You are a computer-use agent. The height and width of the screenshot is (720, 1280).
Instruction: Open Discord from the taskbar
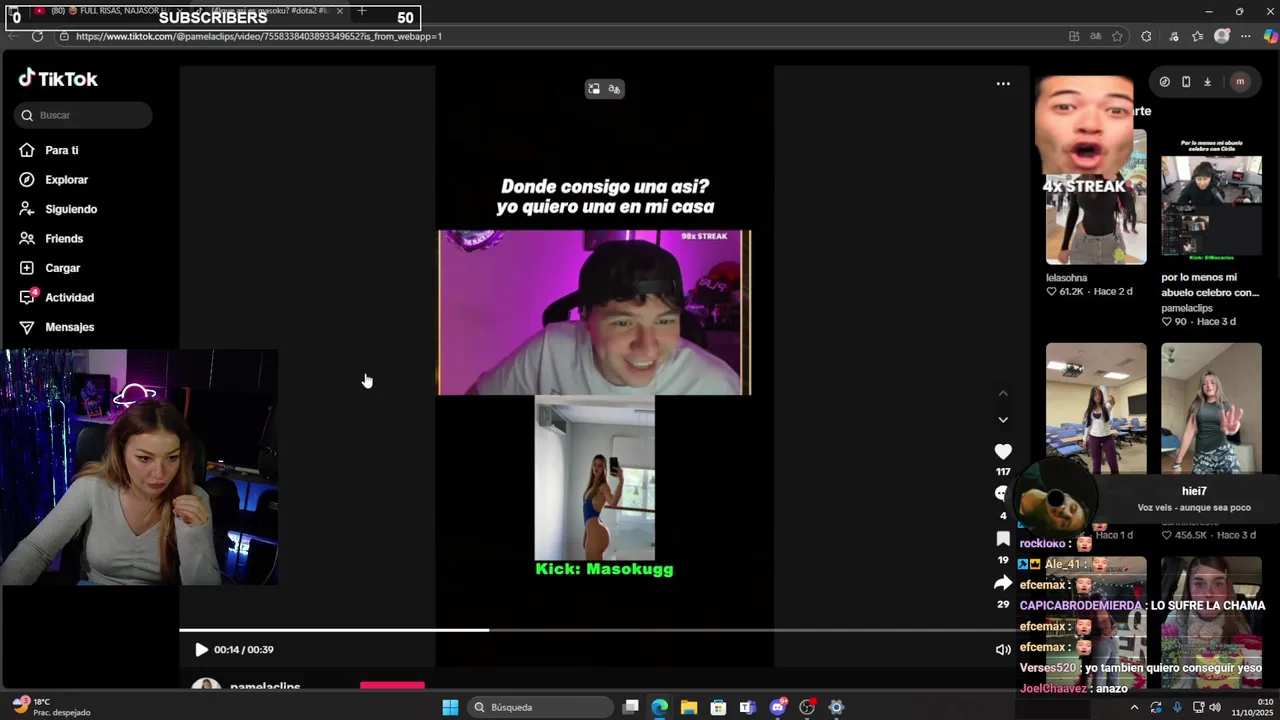pyautogui.click(x=777, y=707)
